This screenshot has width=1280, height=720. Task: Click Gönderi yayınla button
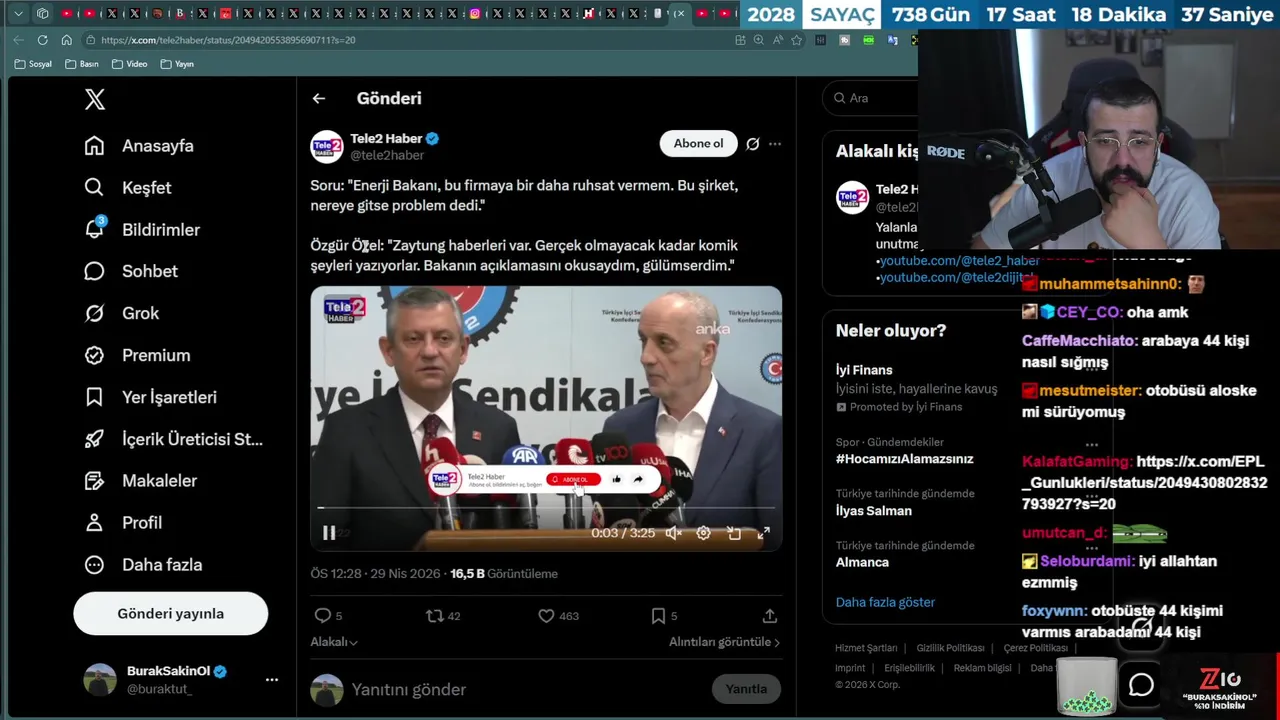click(x=171, y=614)
